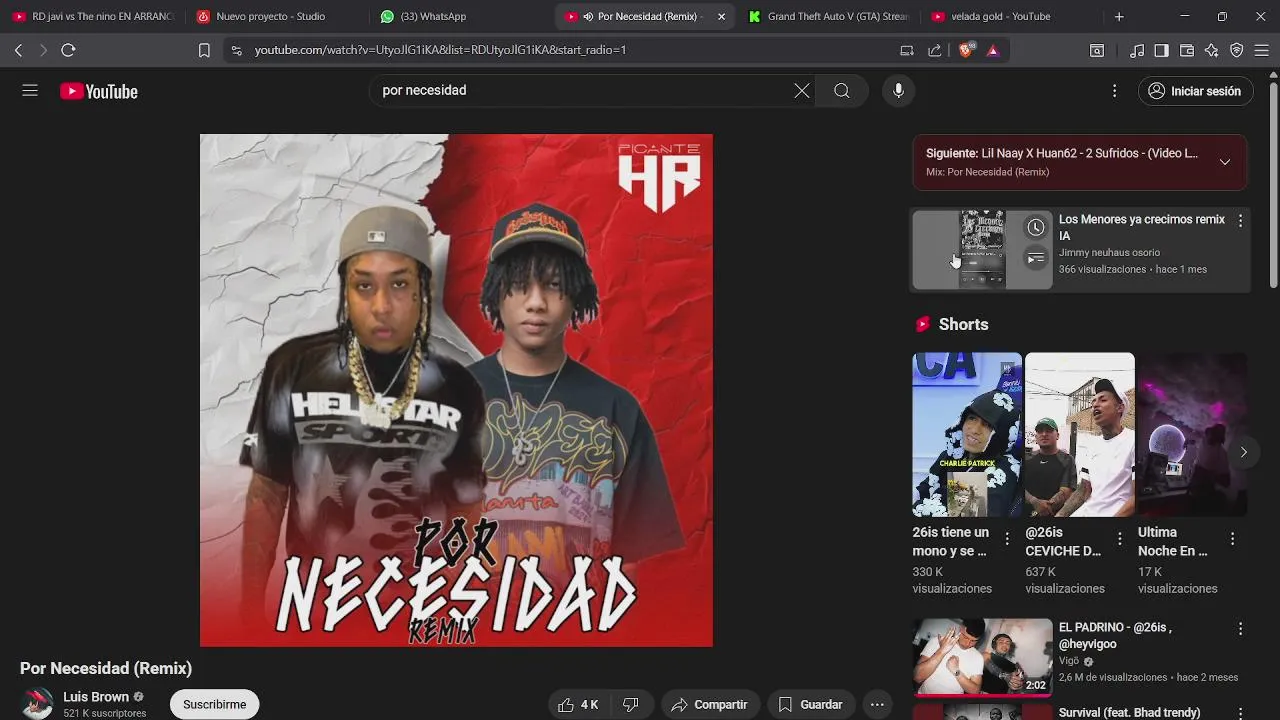Expand the Siguiente mix playlist chevron
Screen dimensions: 1280x720
pyautogui.click(x=1225, y=162)
